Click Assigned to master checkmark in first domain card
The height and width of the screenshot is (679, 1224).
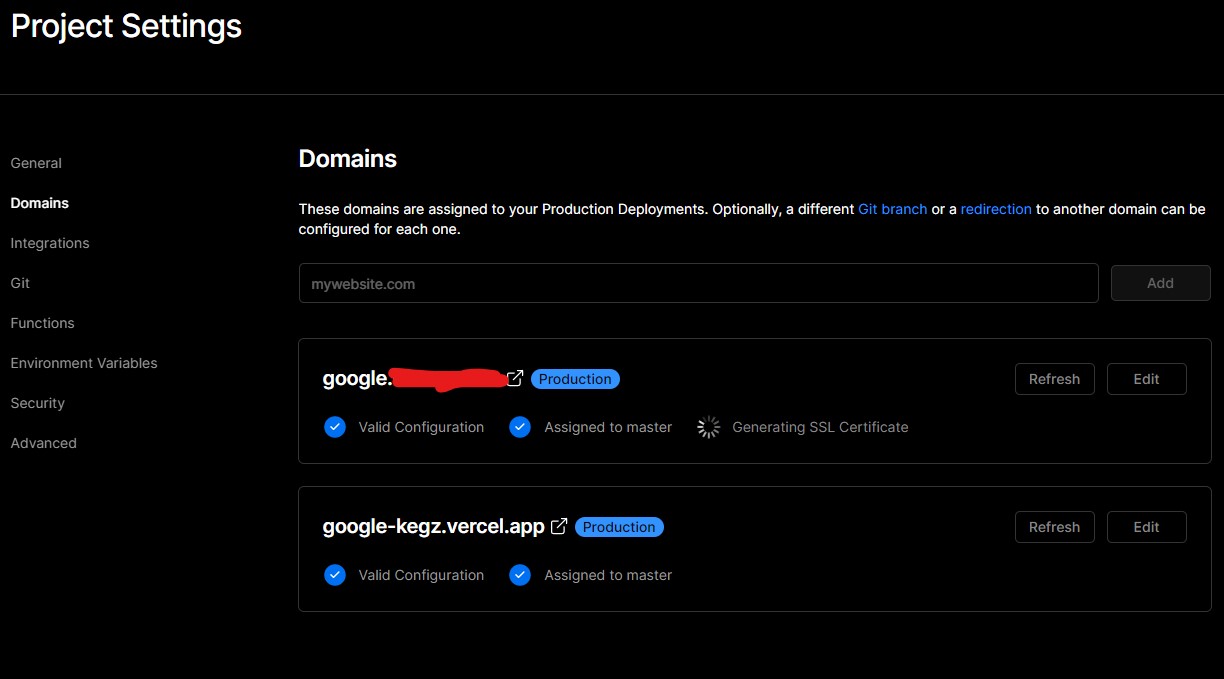(x=519, y=427)
